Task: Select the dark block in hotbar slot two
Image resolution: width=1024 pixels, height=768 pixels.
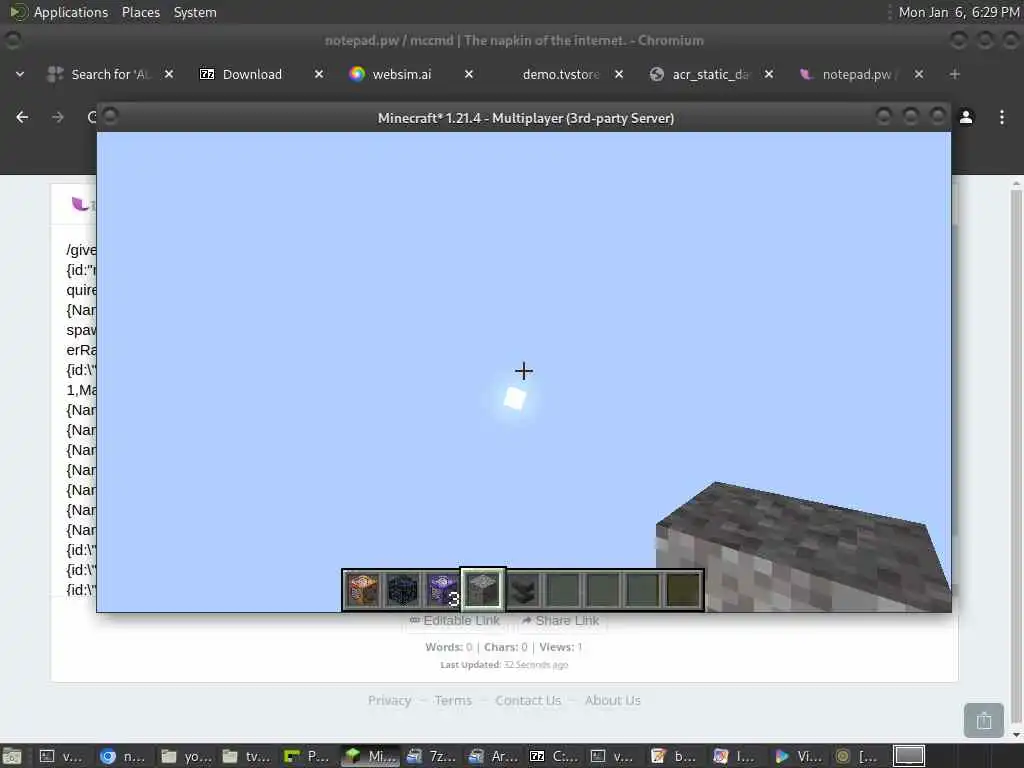Action: 402,590
